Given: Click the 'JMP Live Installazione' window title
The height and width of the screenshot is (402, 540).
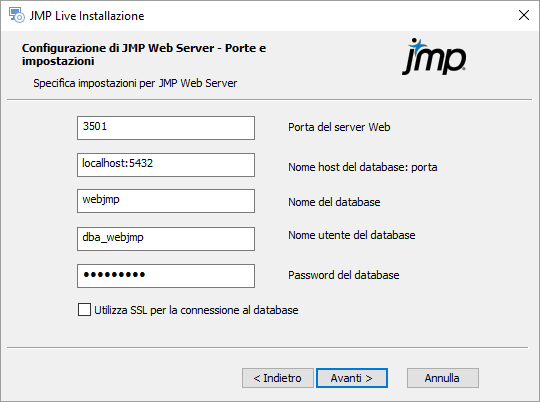Looking at the screenshot, I should (x=87, y=16).
